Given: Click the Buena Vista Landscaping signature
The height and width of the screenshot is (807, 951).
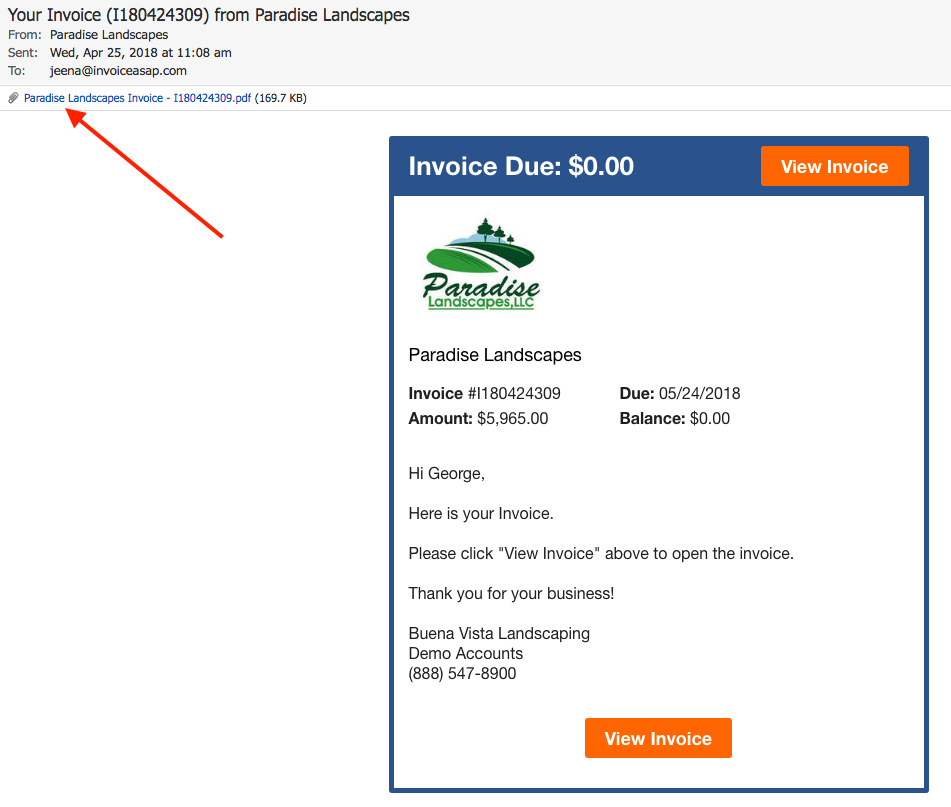Looking at the screenshot, I should coord(499,633).
